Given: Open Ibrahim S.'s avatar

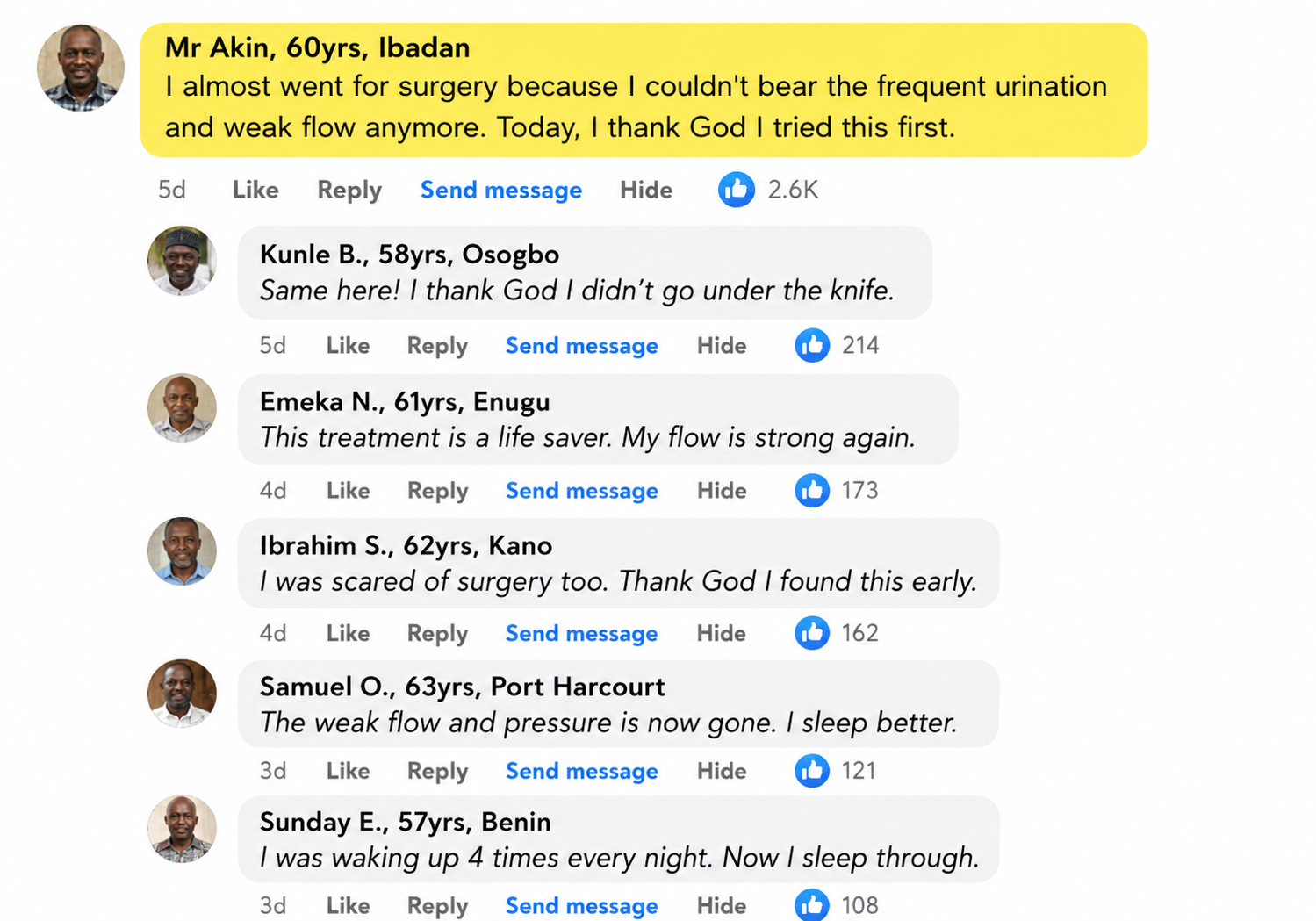Looking at the screenshot, I should pos(182,551).
